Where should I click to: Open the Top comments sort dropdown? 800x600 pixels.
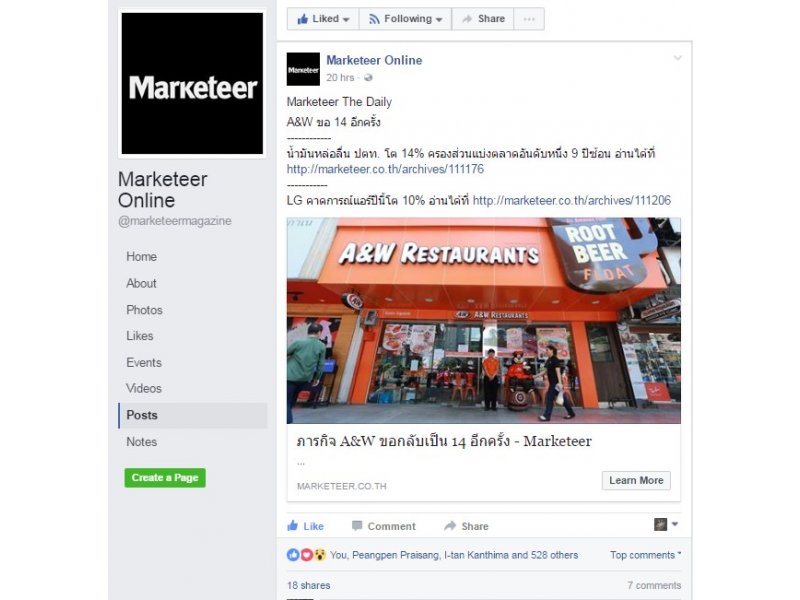coord(645,555)
